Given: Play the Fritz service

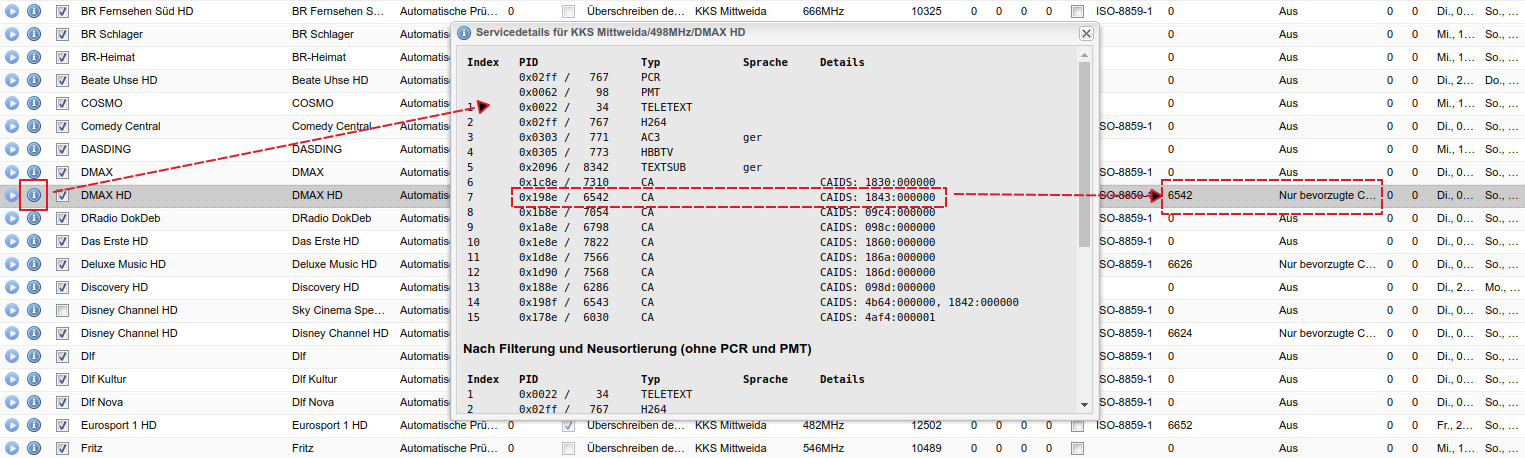Looking at the screenshot, I should point(12,448).
